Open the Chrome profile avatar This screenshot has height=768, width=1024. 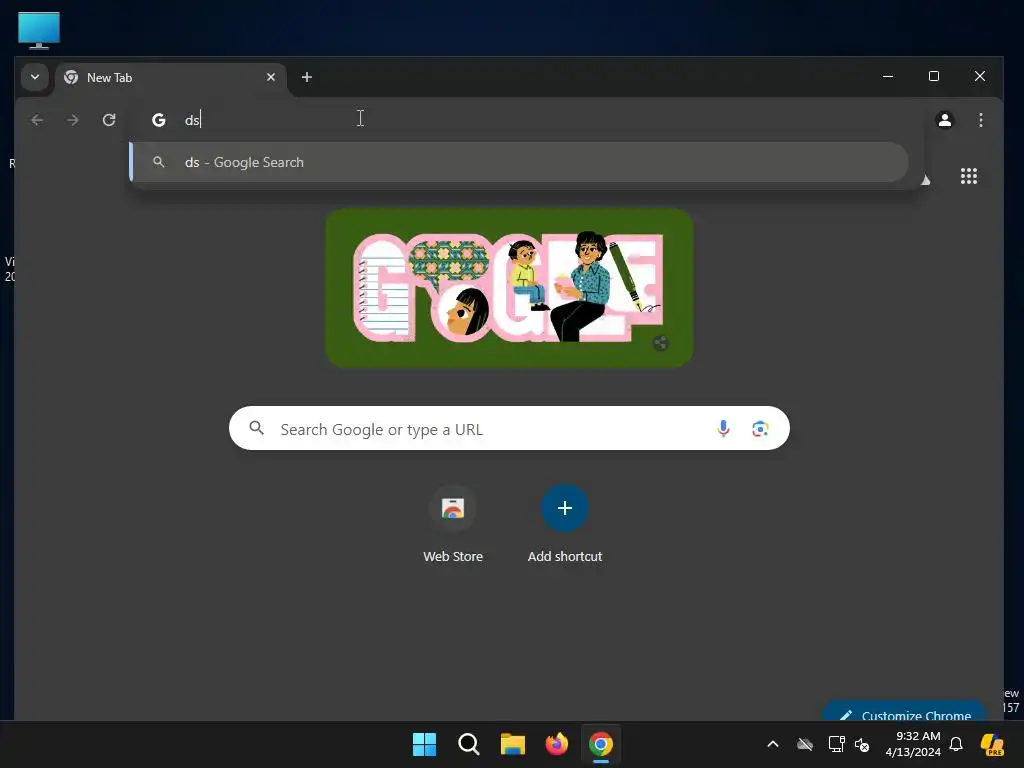click(x=944, y=120)
